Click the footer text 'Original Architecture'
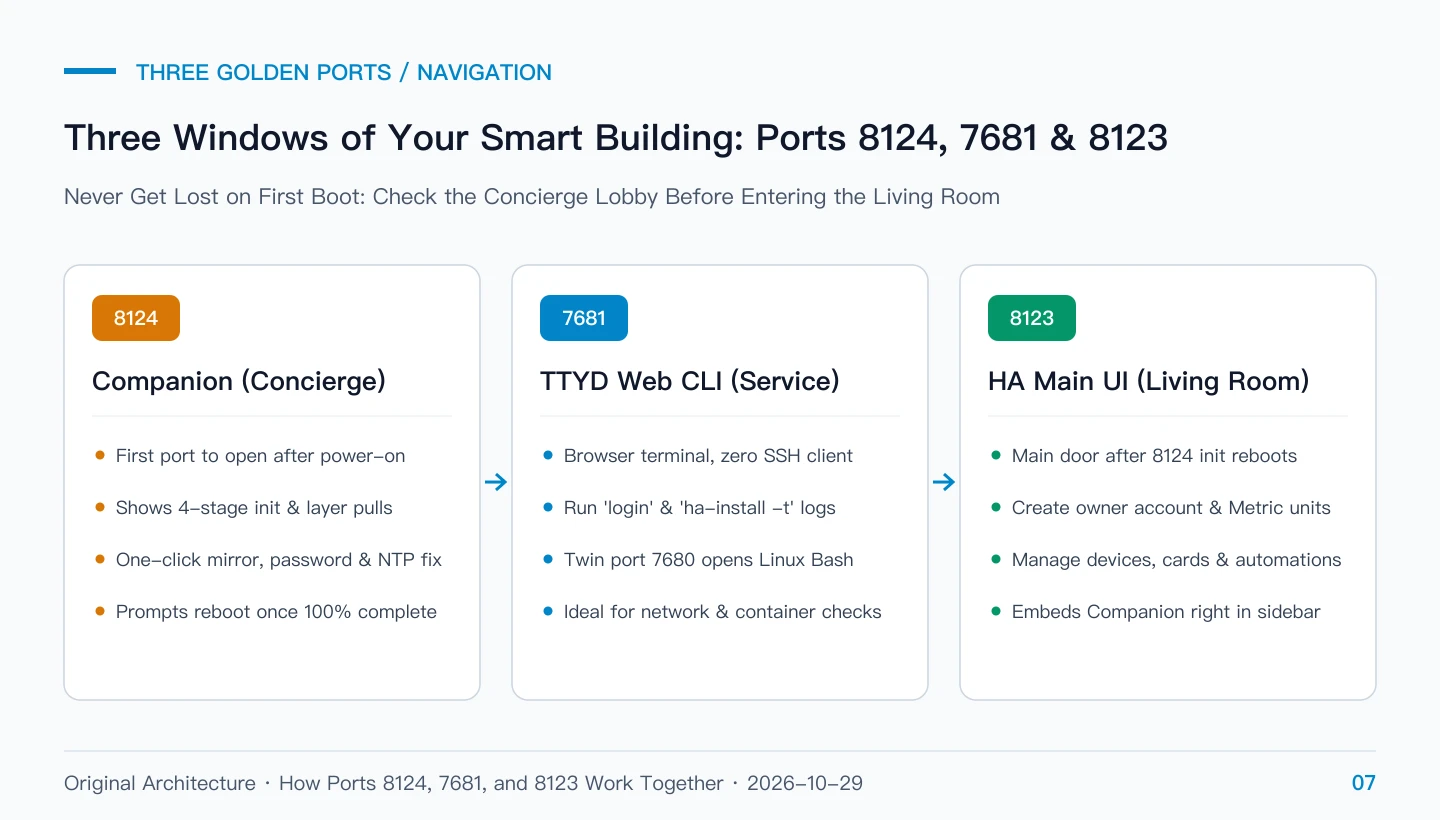The height and width of the screenshot is (820, 1440). (160, 783)
